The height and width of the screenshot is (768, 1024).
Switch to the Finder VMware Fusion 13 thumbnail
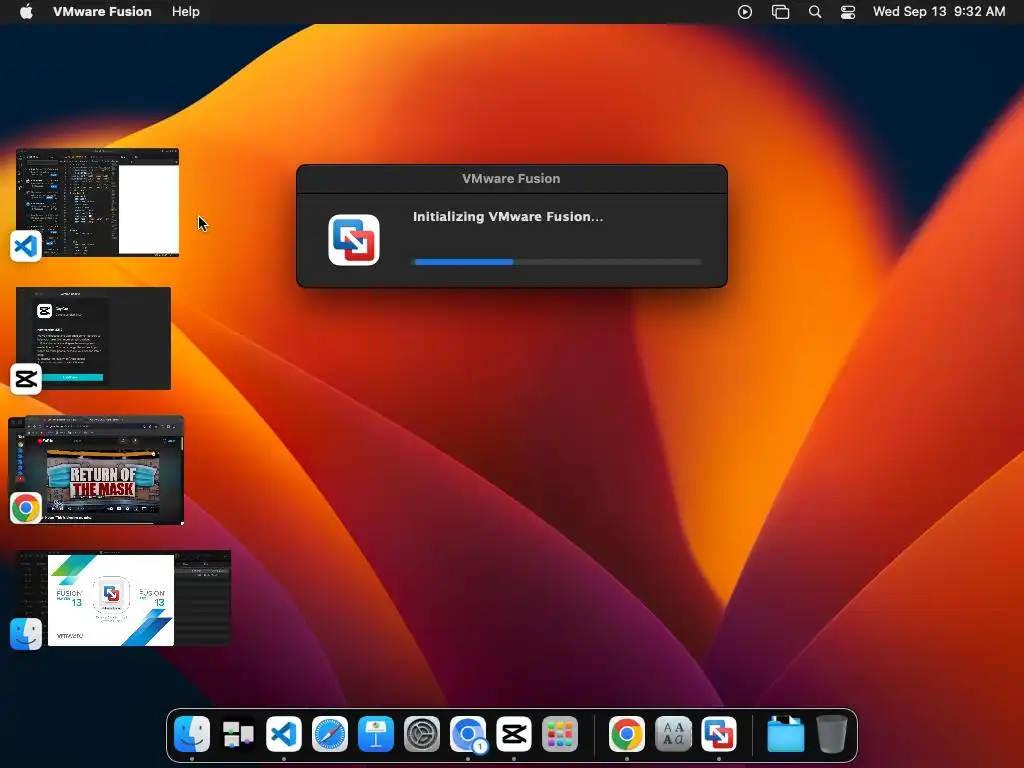(x=123, y=598)
